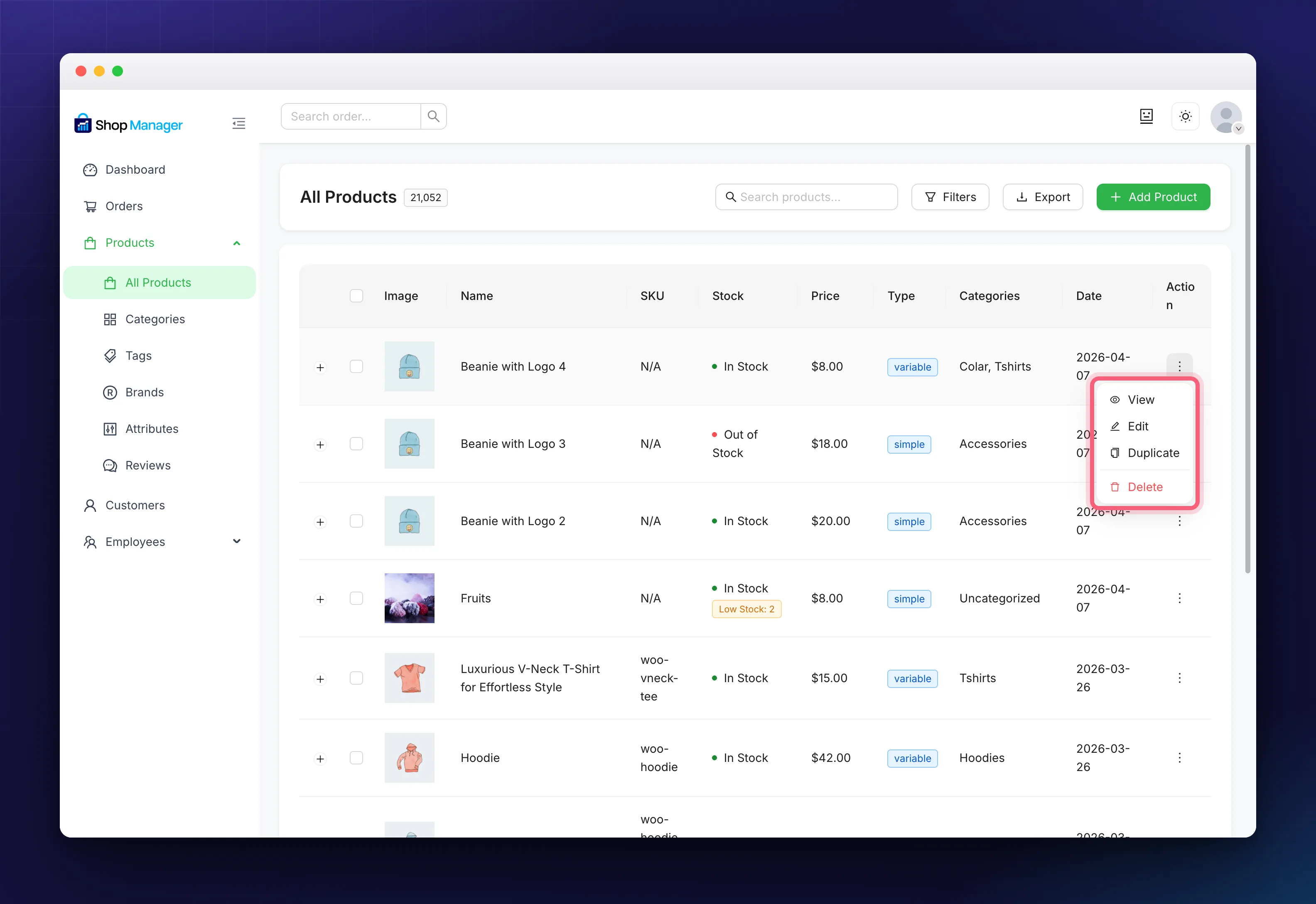Screen dimensions: 1316x904
Task: Expand the Beanie with Logo 4 row
Action: (x=321, y=368)
